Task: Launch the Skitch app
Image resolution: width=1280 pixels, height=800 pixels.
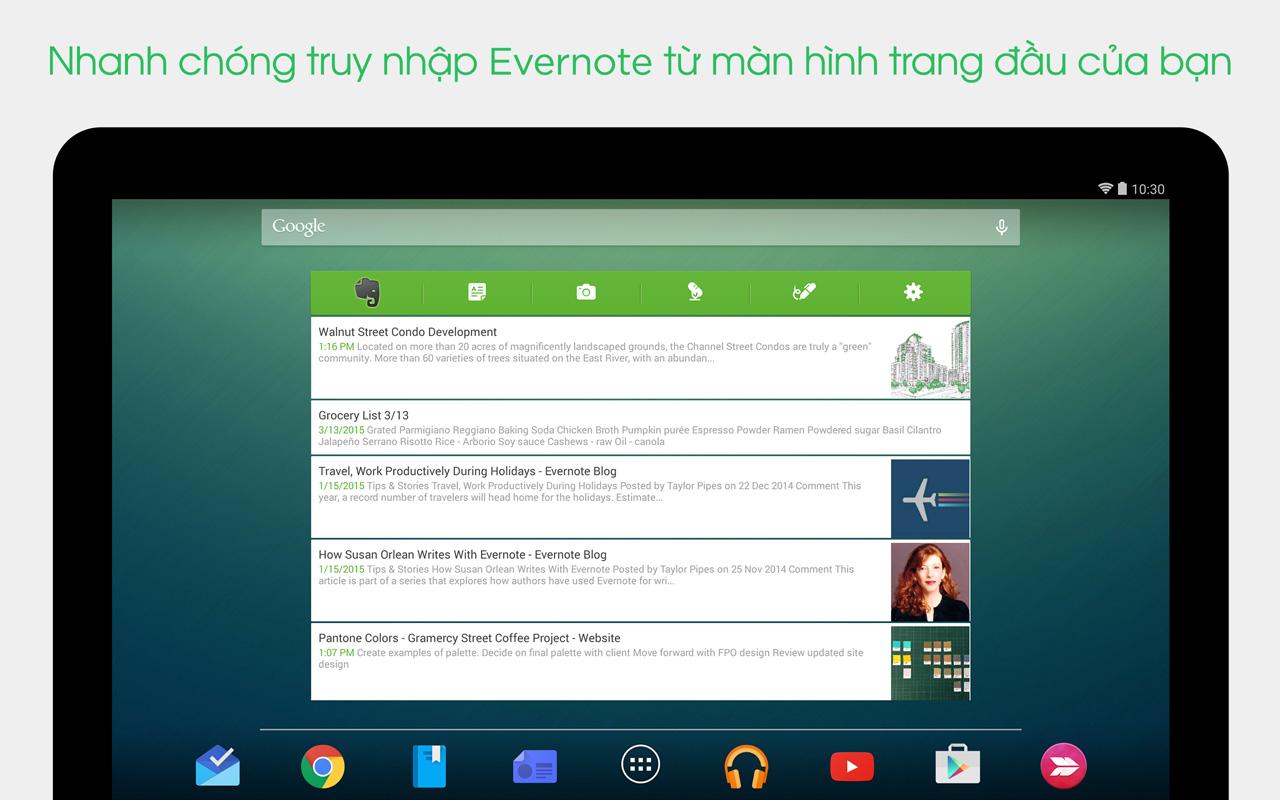Action: click(x=1063, y=767)
